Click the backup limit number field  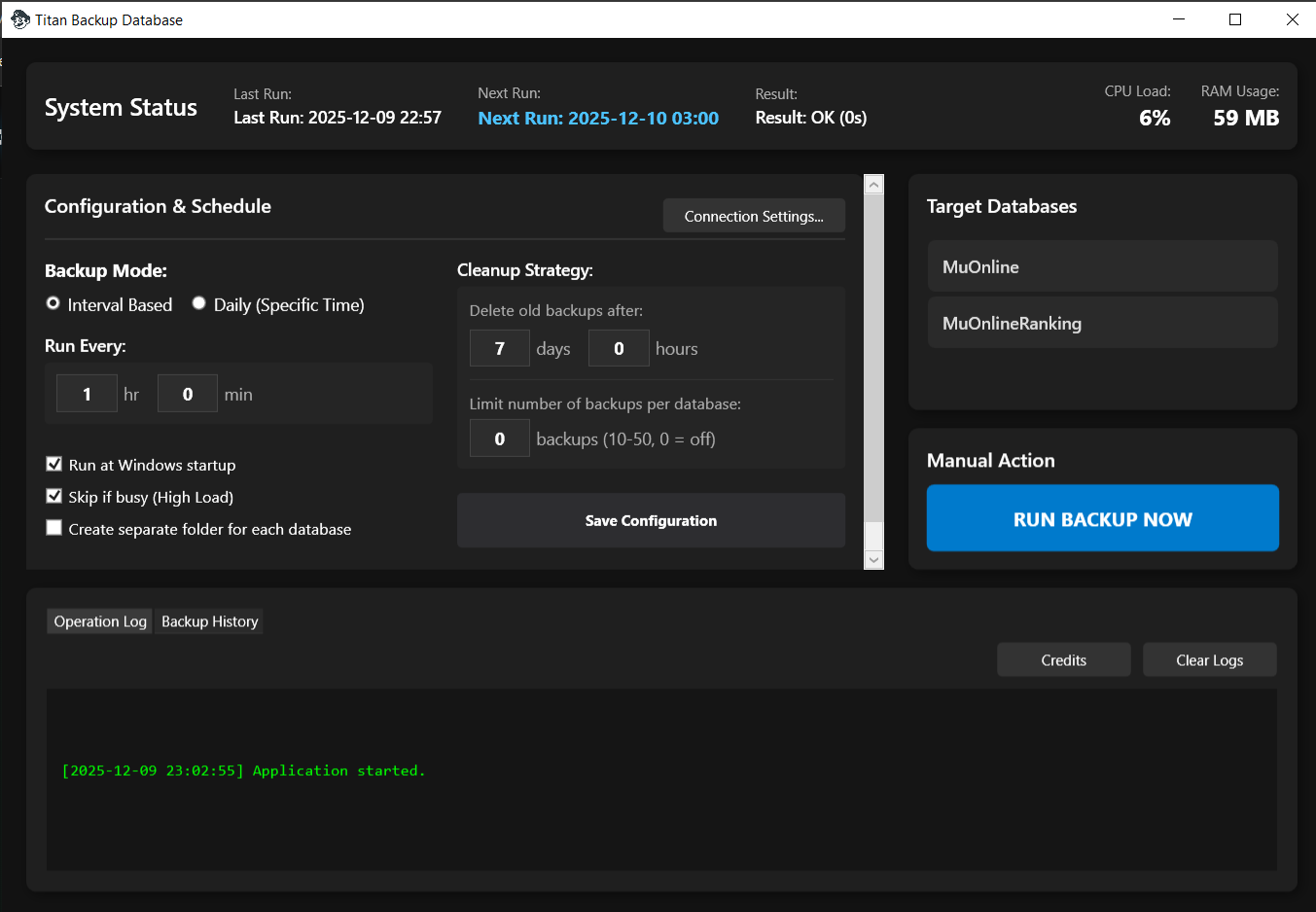(x=499, y=438)
